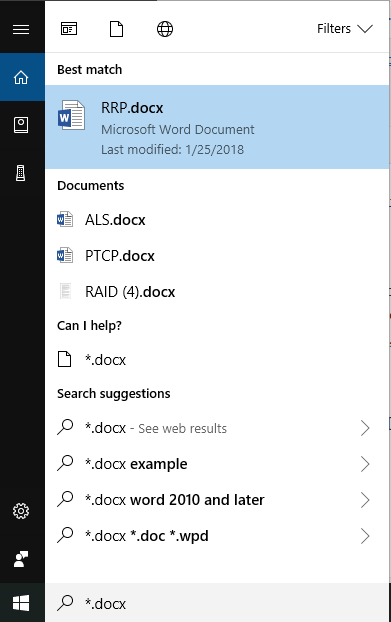Open the Notebook icon in sidebar
Viewport: 391px width, 622px height.
pos(21,125)
